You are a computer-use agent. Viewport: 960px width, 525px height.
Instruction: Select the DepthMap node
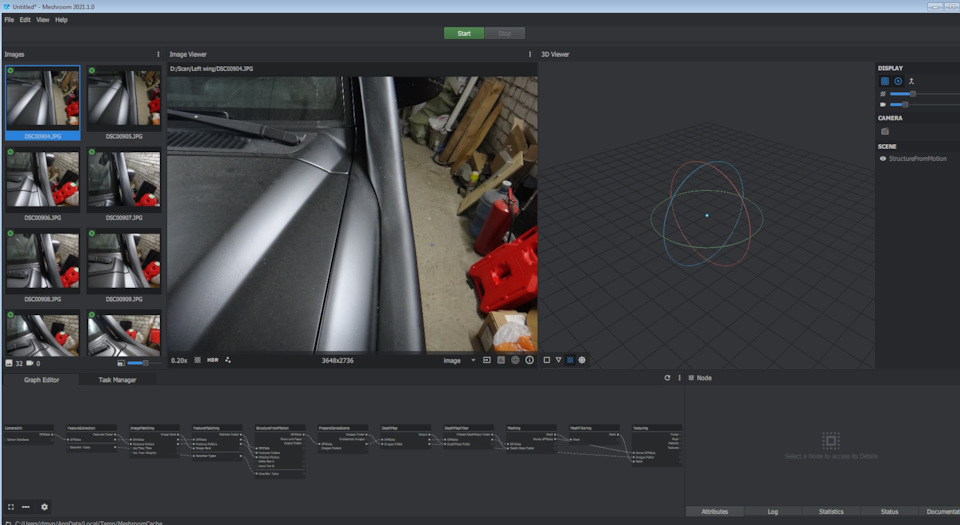coord(405,437)
